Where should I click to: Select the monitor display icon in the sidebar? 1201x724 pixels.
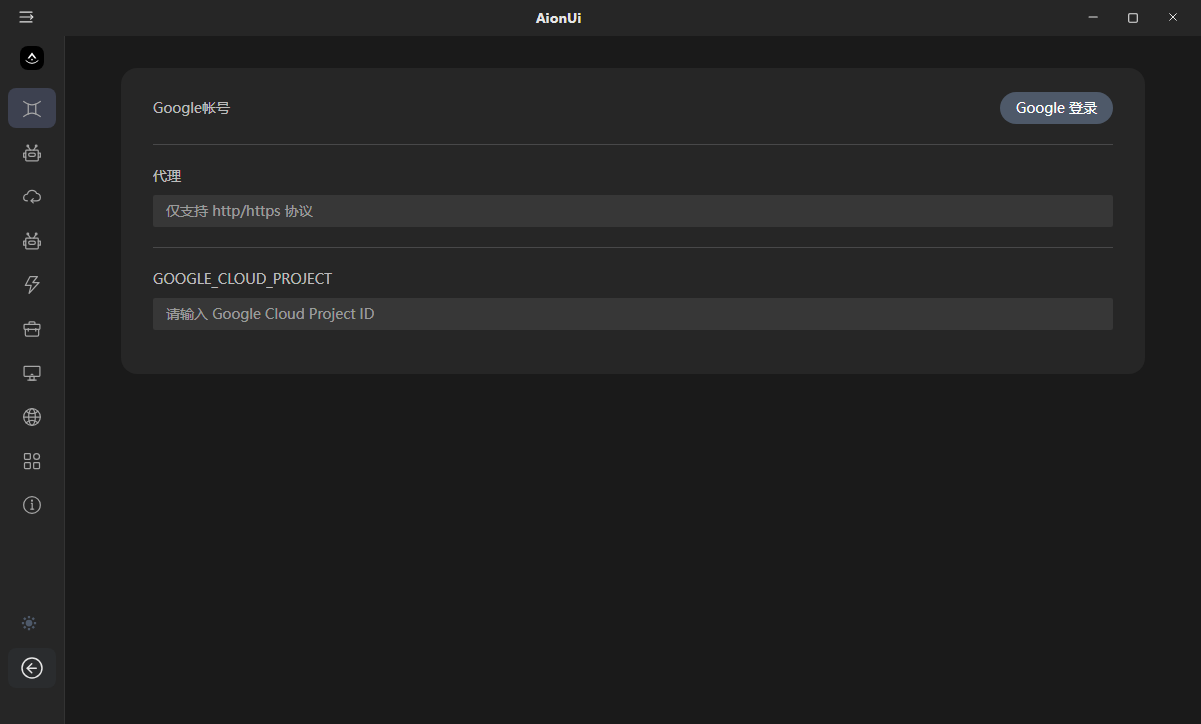pyautogui.click(x=32, y=373)
